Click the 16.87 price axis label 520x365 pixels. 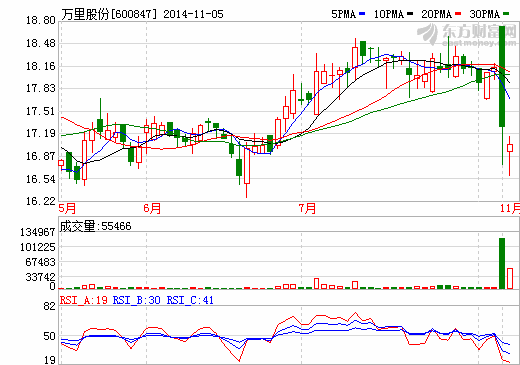41,156
